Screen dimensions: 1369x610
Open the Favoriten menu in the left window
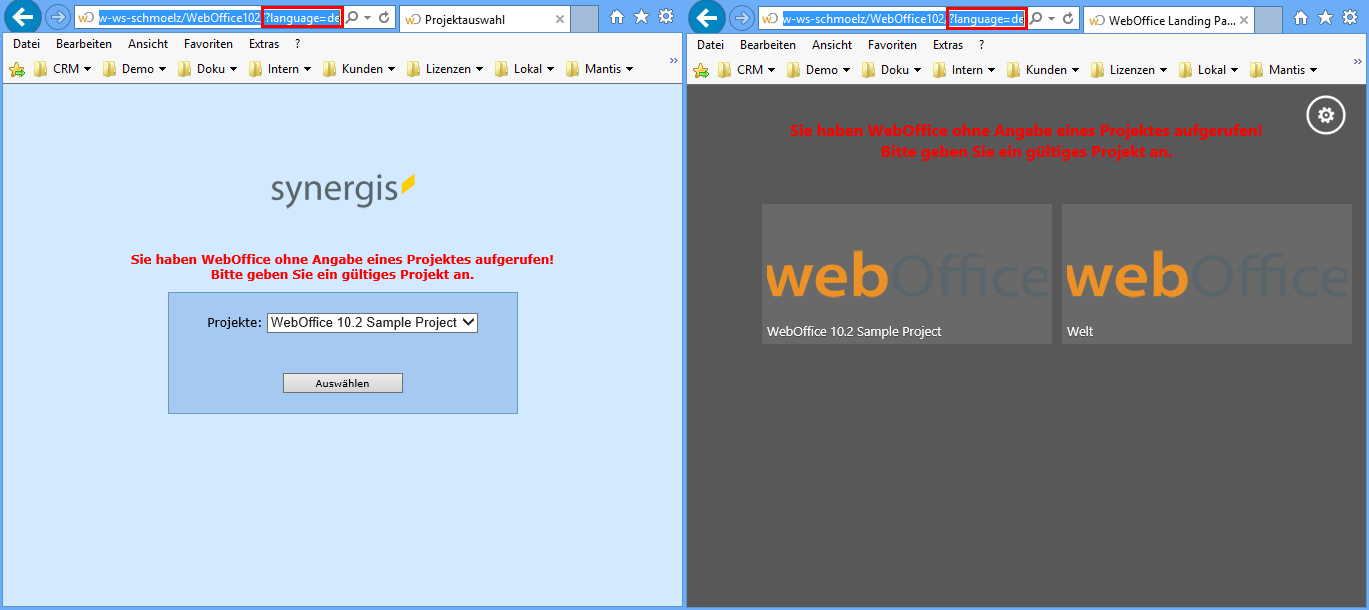coord(208,44)
